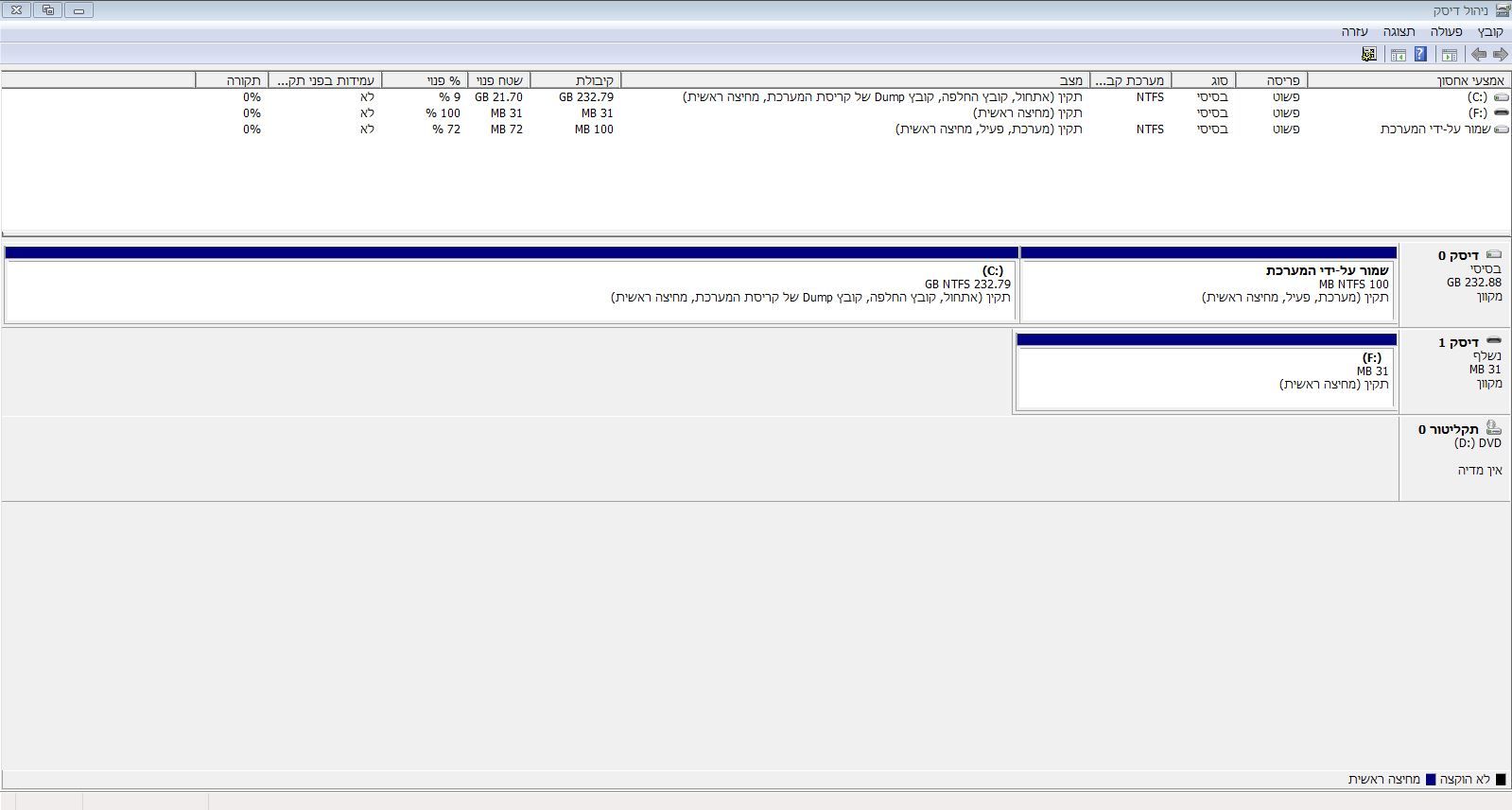Select the תקליטור 0 drive label
The image size is (1512, 810).
tap(1449, 429)
